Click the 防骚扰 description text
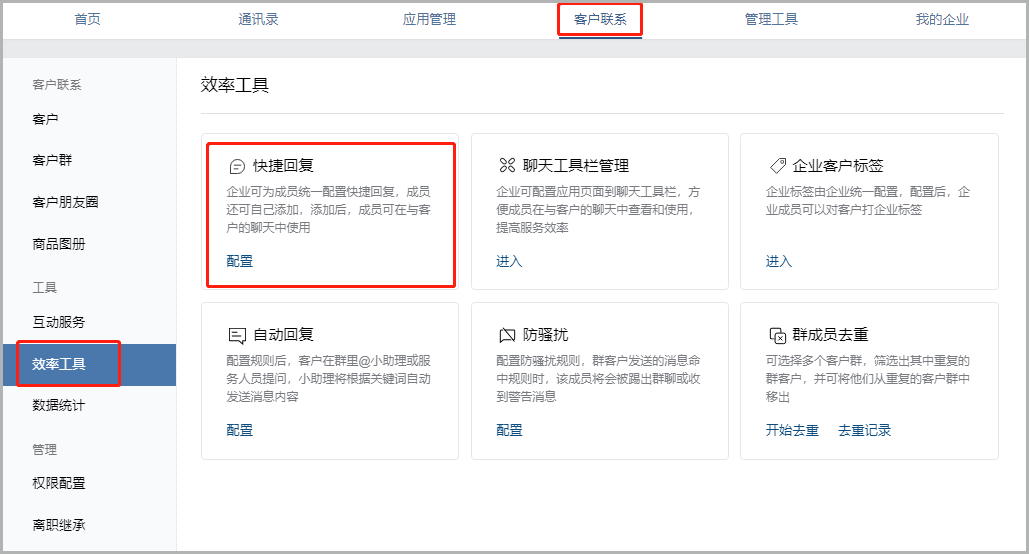This screenshot has height=554, width=1029. [x=598, y=379]
